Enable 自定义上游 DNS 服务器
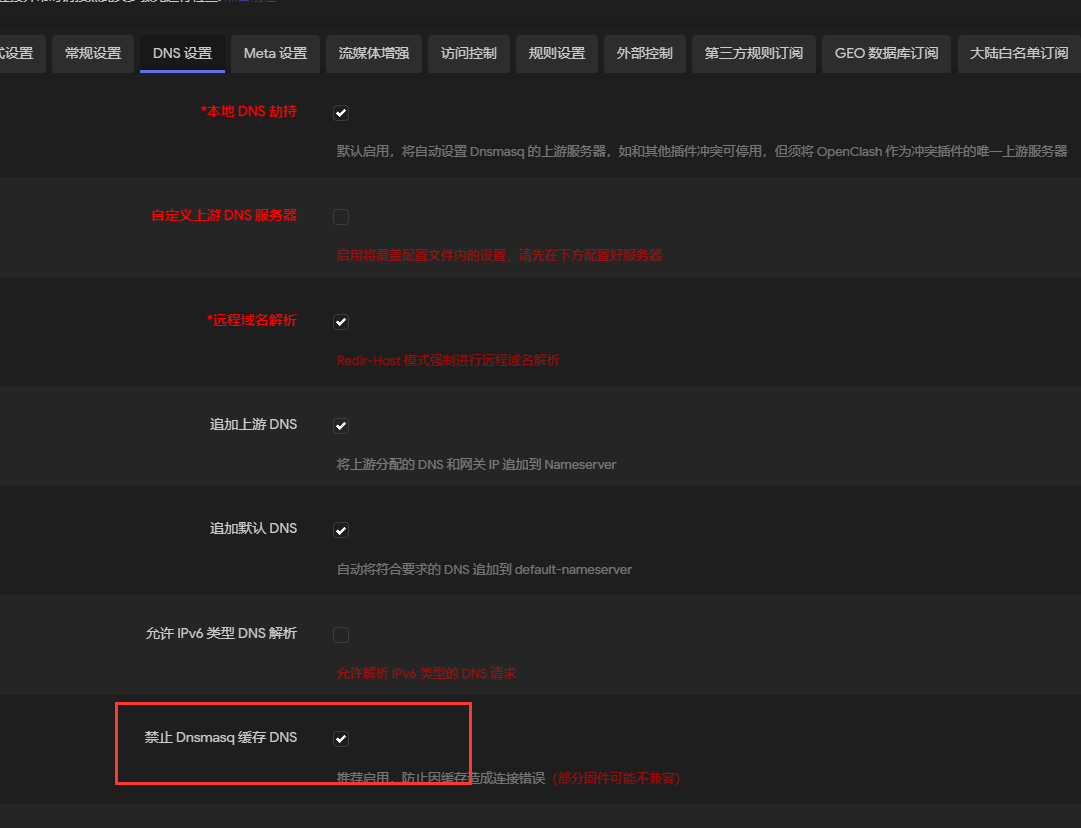 (341, 216)
